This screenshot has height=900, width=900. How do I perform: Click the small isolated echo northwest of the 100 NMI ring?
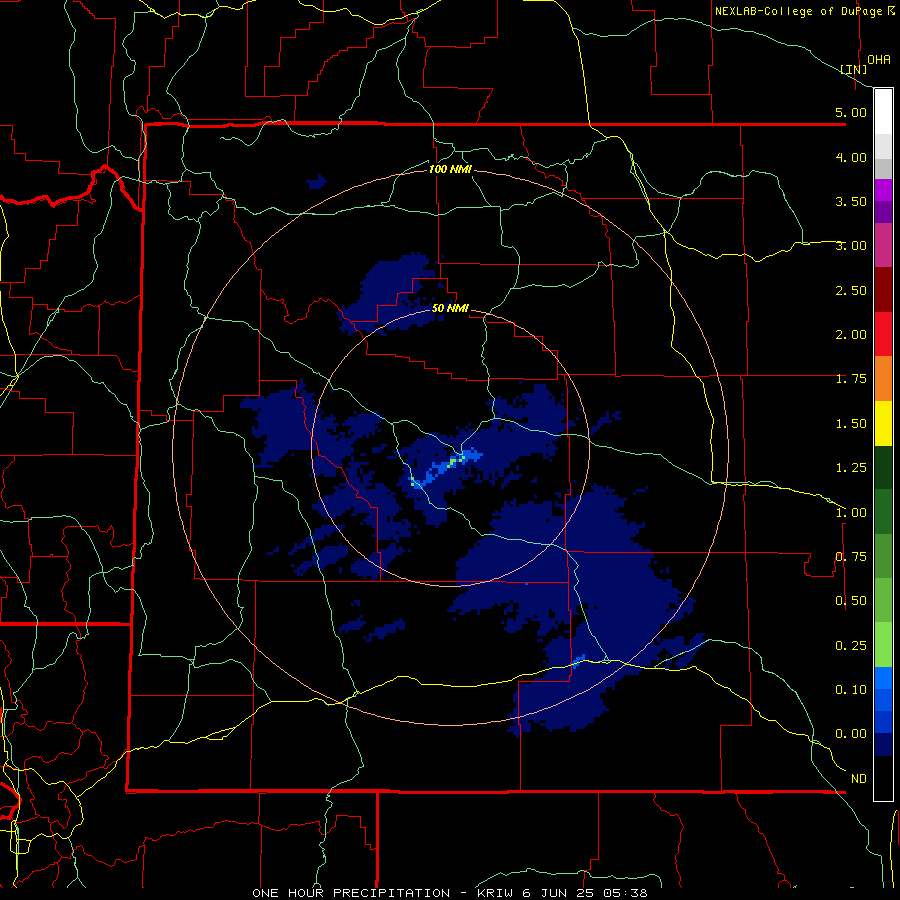coord(317,183)
